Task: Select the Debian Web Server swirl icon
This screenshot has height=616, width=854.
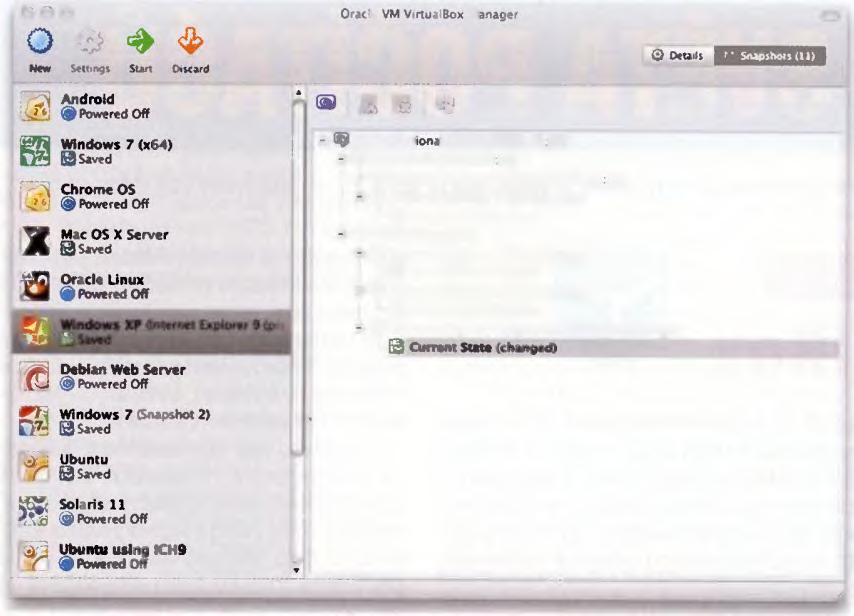Action: click(x=35, y=376)
